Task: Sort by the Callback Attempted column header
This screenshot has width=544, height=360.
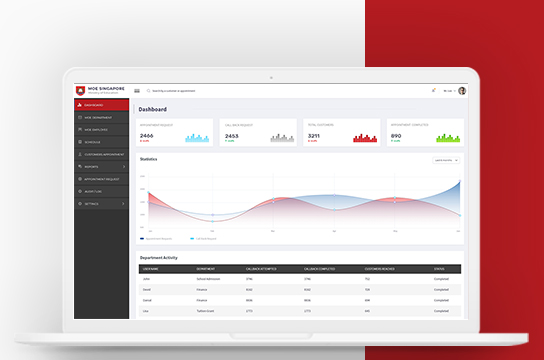Action: click(x=261, y=269)
